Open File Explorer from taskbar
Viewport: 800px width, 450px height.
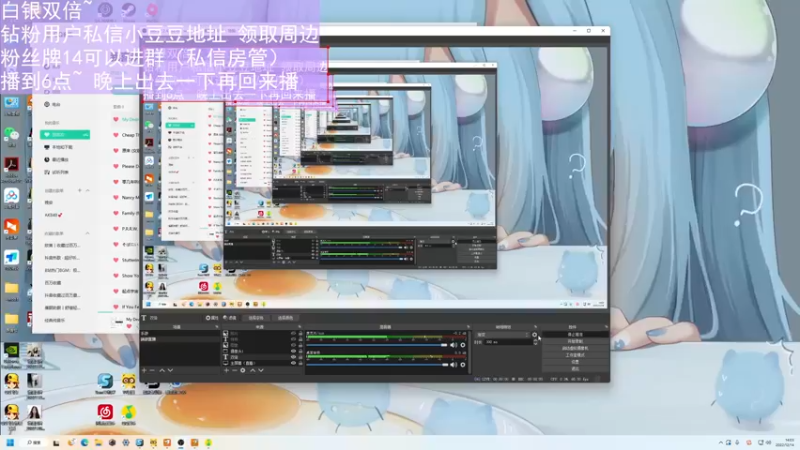[98, 442]
